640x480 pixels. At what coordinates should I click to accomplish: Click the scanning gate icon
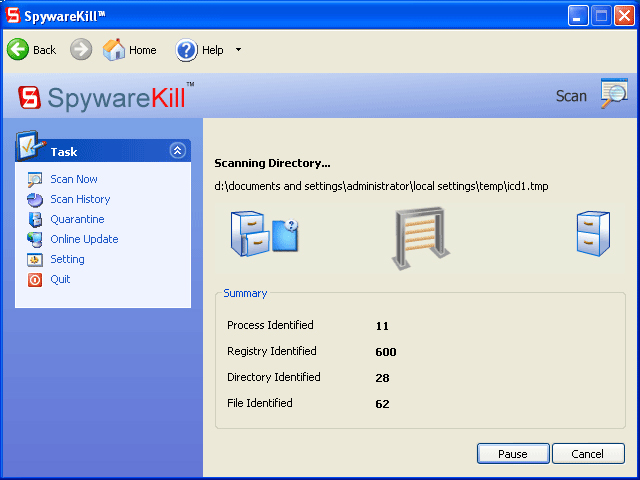pyautogui.click(x=420, y=238)
